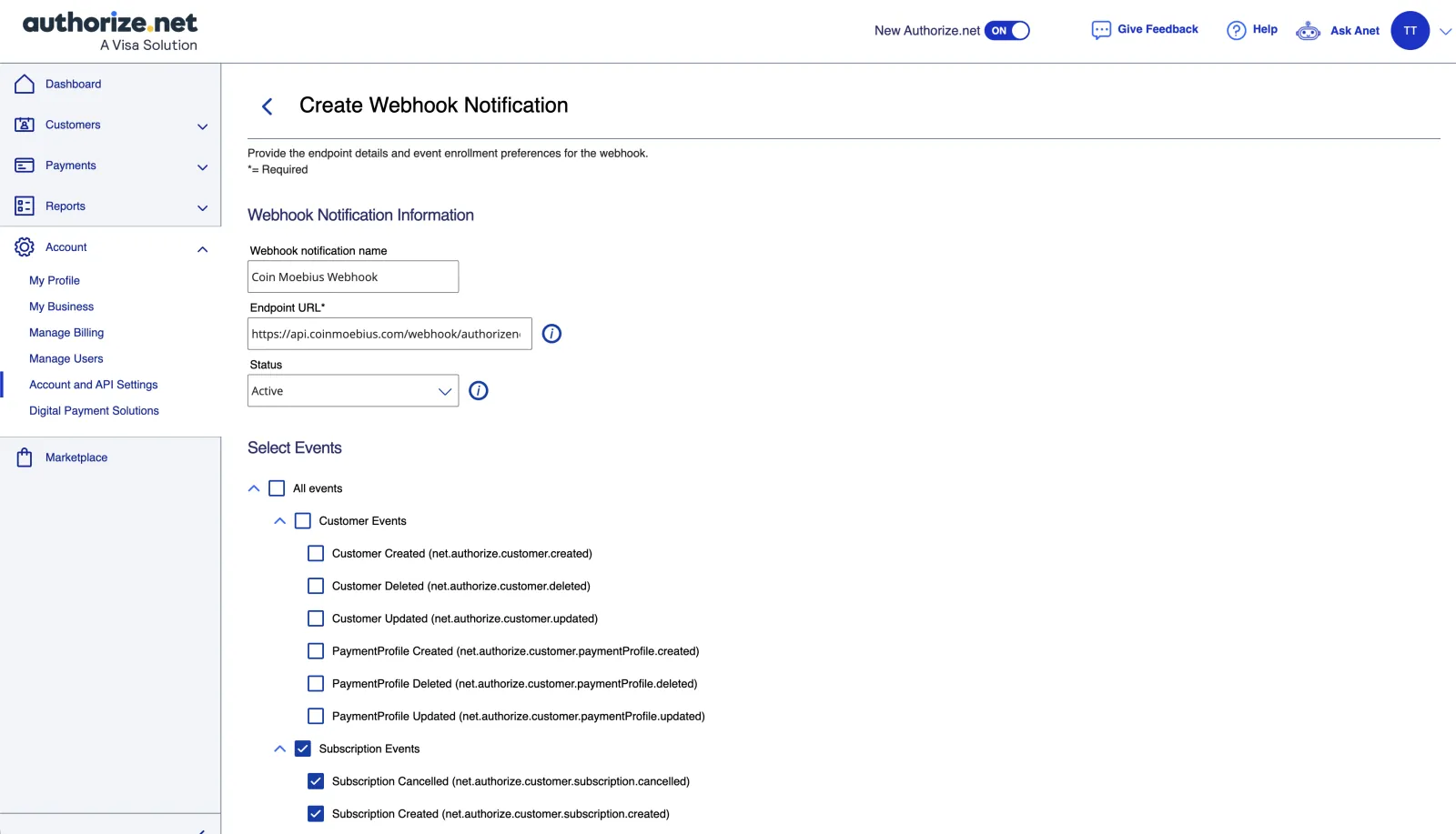Screen dimensions: 1456x834
Task: Check Customer Deleted event checkbox
Action: pyautogui.click(x=316, y=586)
